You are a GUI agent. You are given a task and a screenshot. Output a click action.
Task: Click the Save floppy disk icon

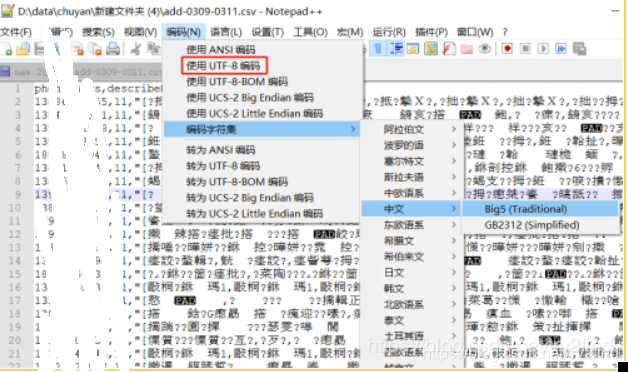[39, 49]
